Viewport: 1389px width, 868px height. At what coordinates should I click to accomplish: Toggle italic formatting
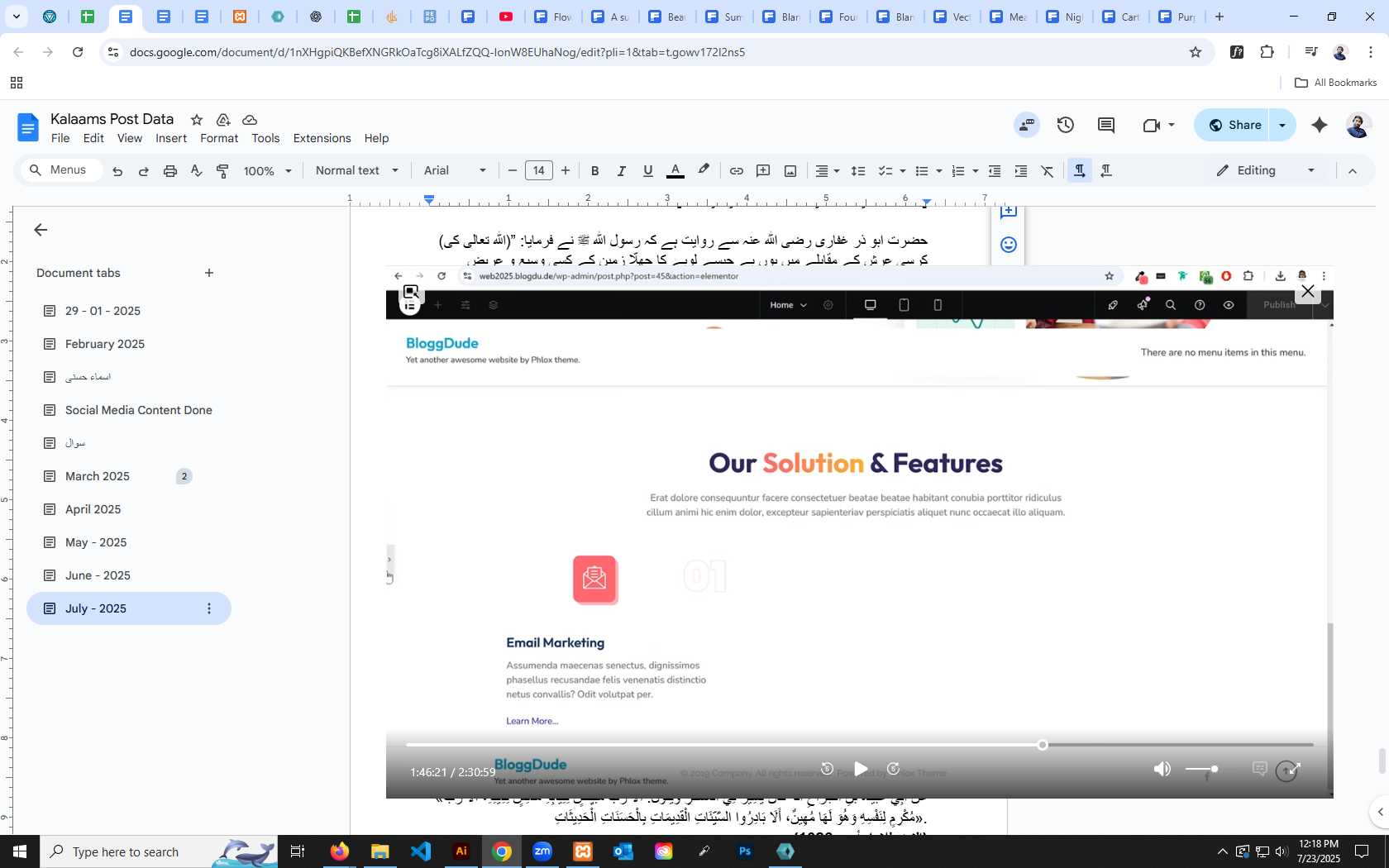click(621, 171)
